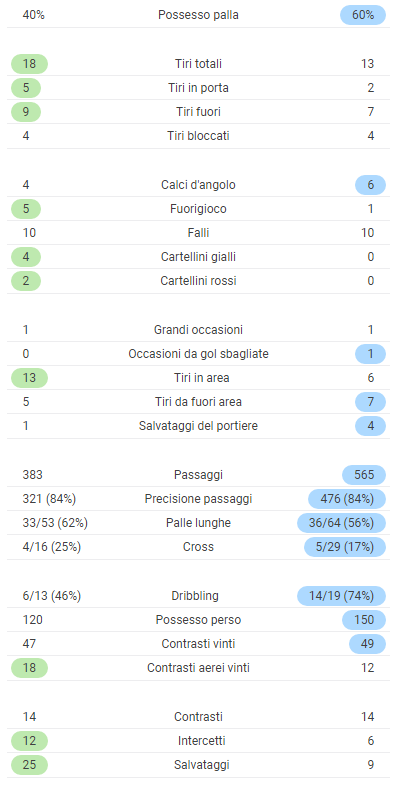Click the 60% Possesso palla badge
This screenshot has width=397, height=803.
[x=363, y=15]
